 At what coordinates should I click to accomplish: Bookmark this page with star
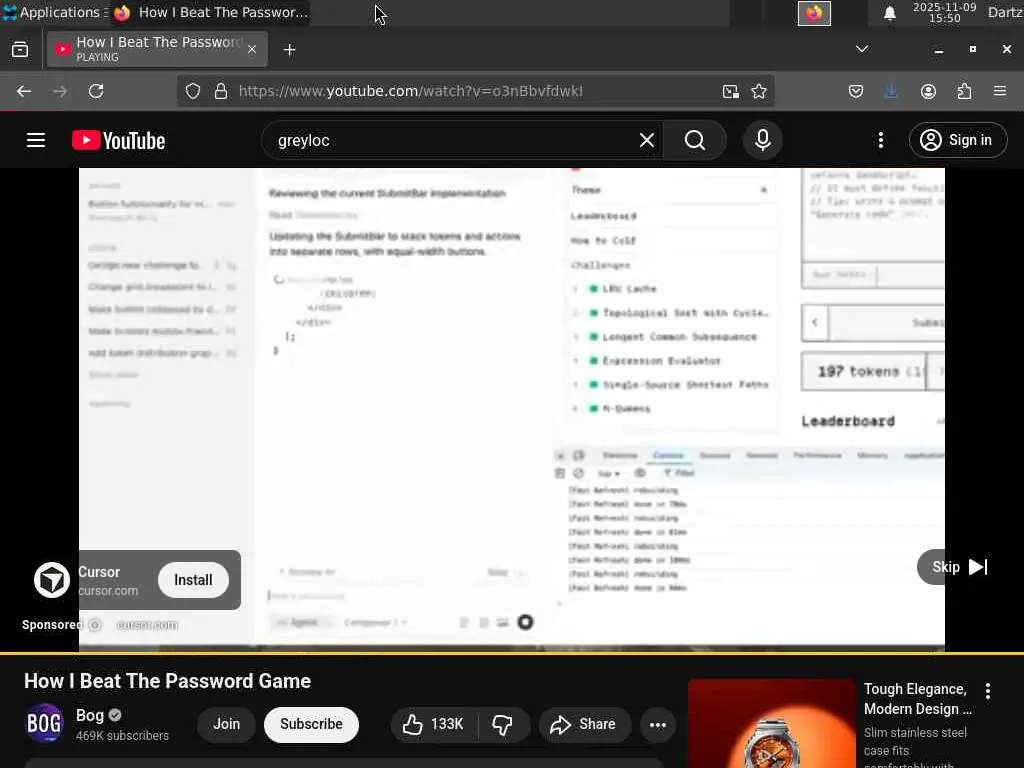click(759, 91)
